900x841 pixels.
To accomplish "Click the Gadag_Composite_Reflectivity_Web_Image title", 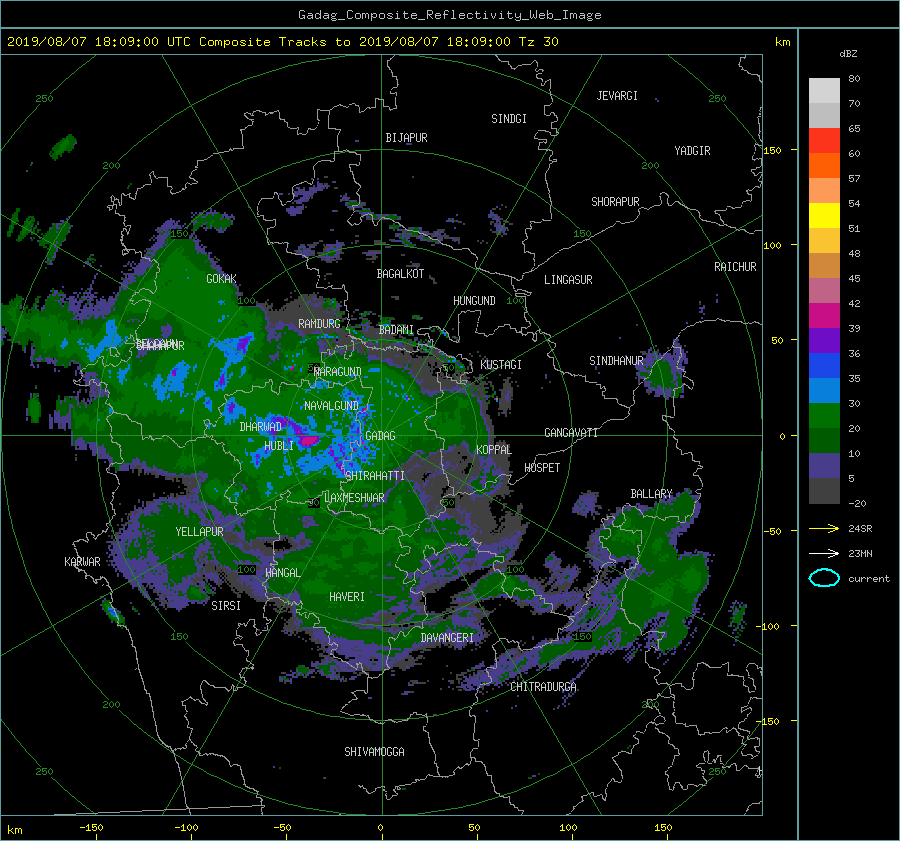I will click(449, 15).
